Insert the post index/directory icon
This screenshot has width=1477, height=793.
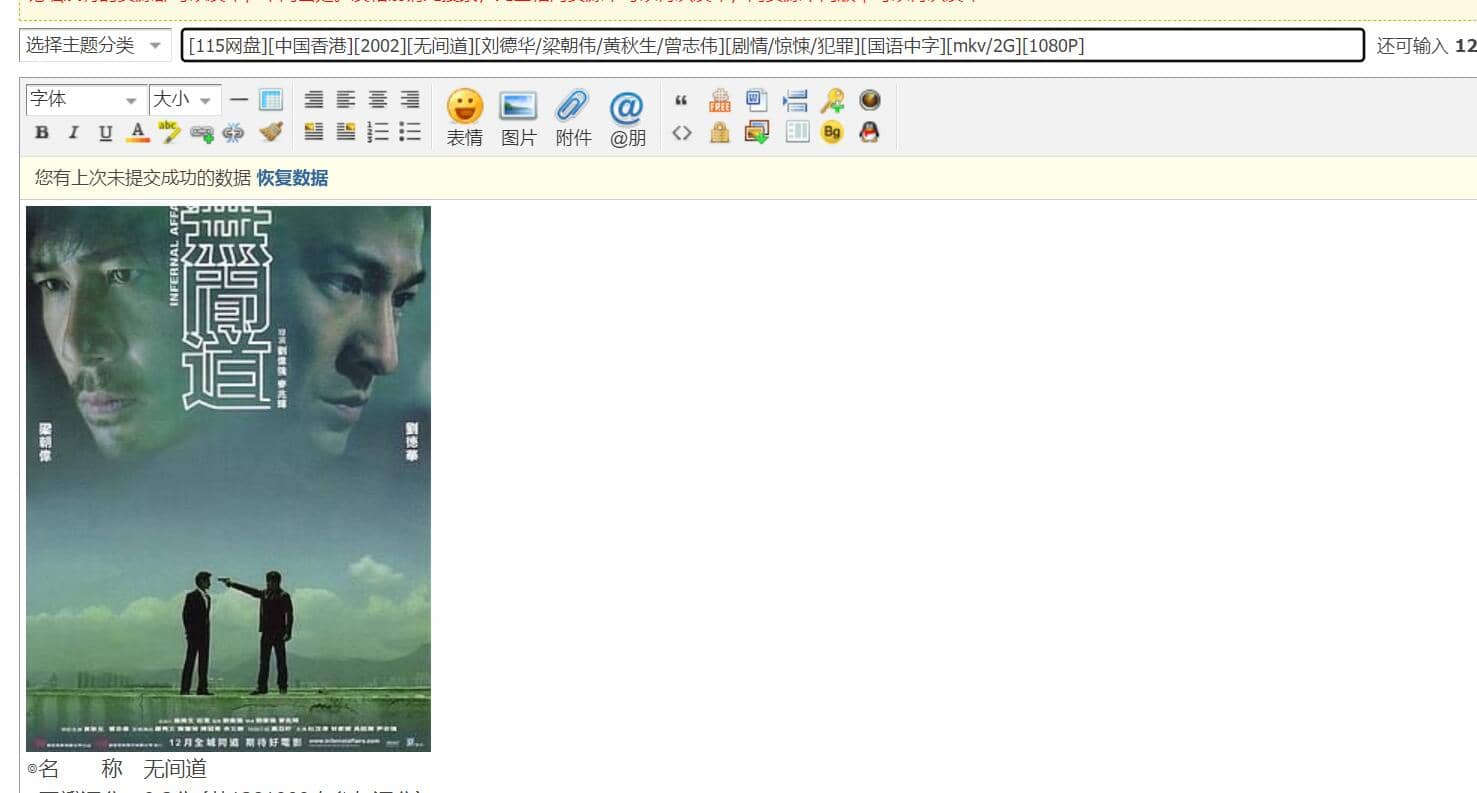(797, 132)
